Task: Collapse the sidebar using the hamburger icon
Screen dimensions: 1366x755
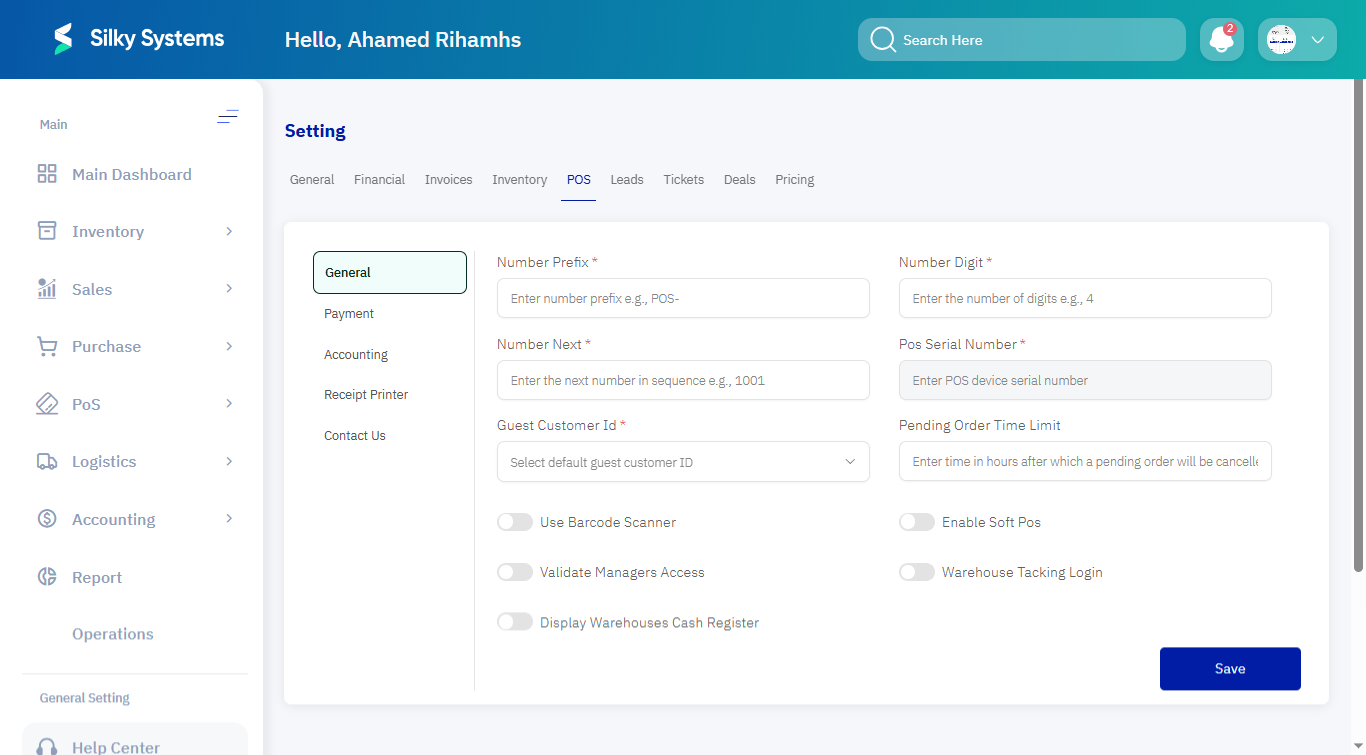Action: coord(228,117)
